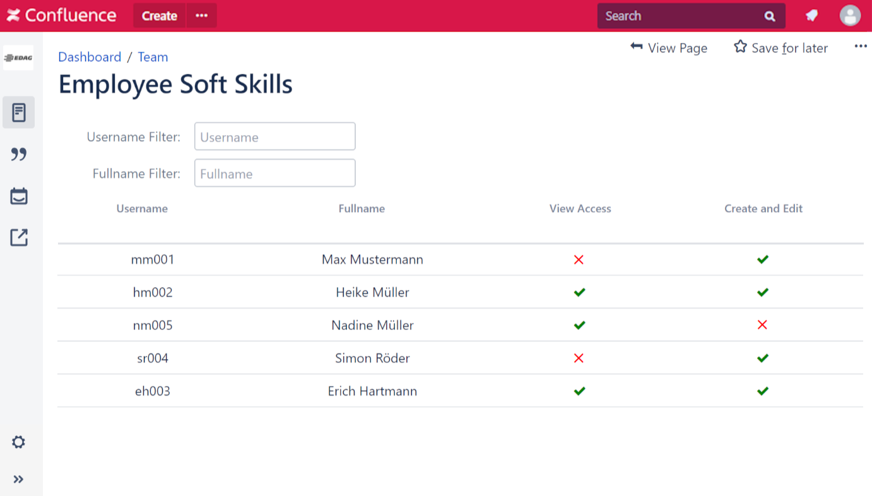Open the Pages icon in the sidebar
The width and height of the screenshot is (872, 496).
point(18,112)
